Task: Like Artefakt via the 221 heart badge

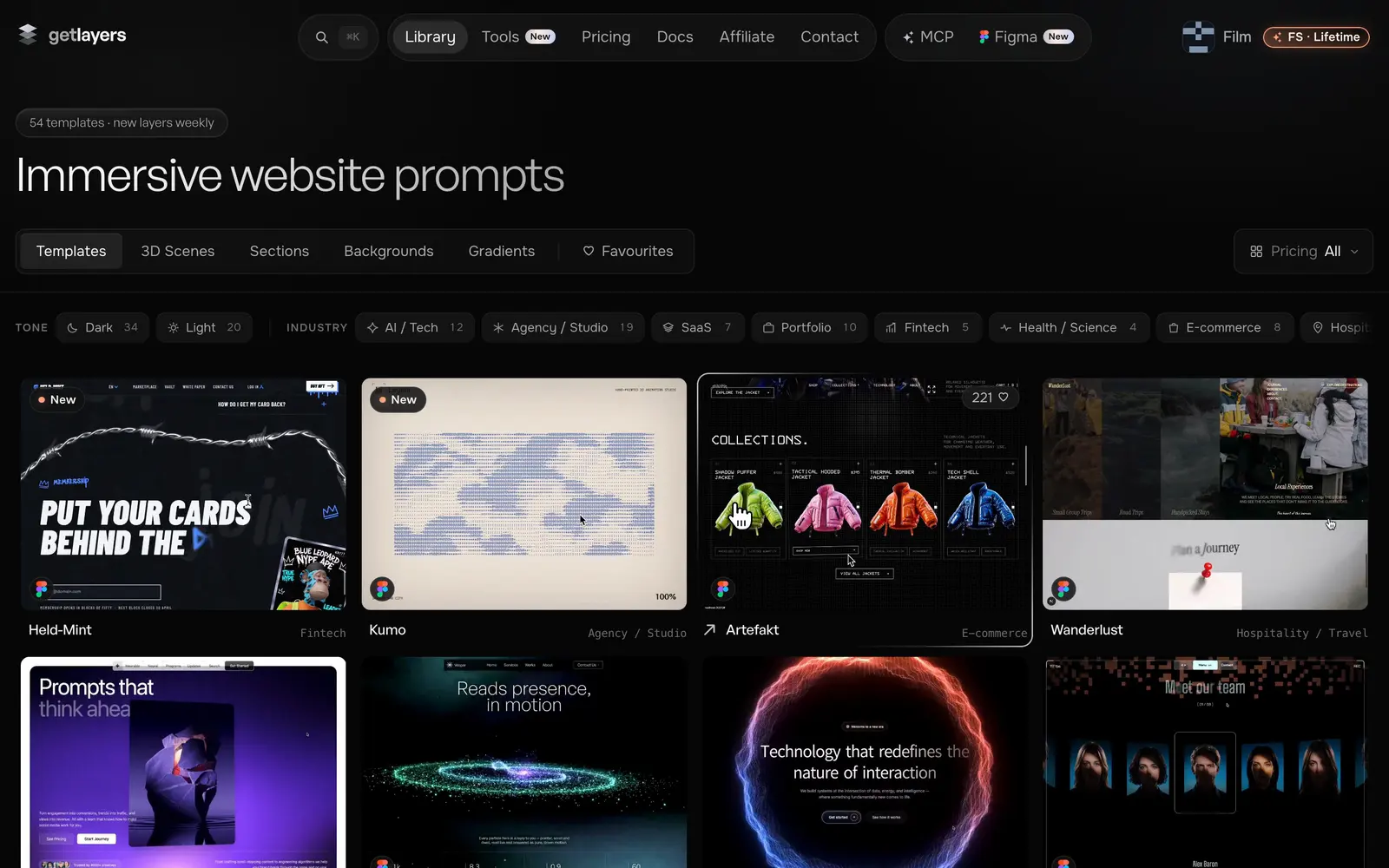Action: tap(991, 398)
